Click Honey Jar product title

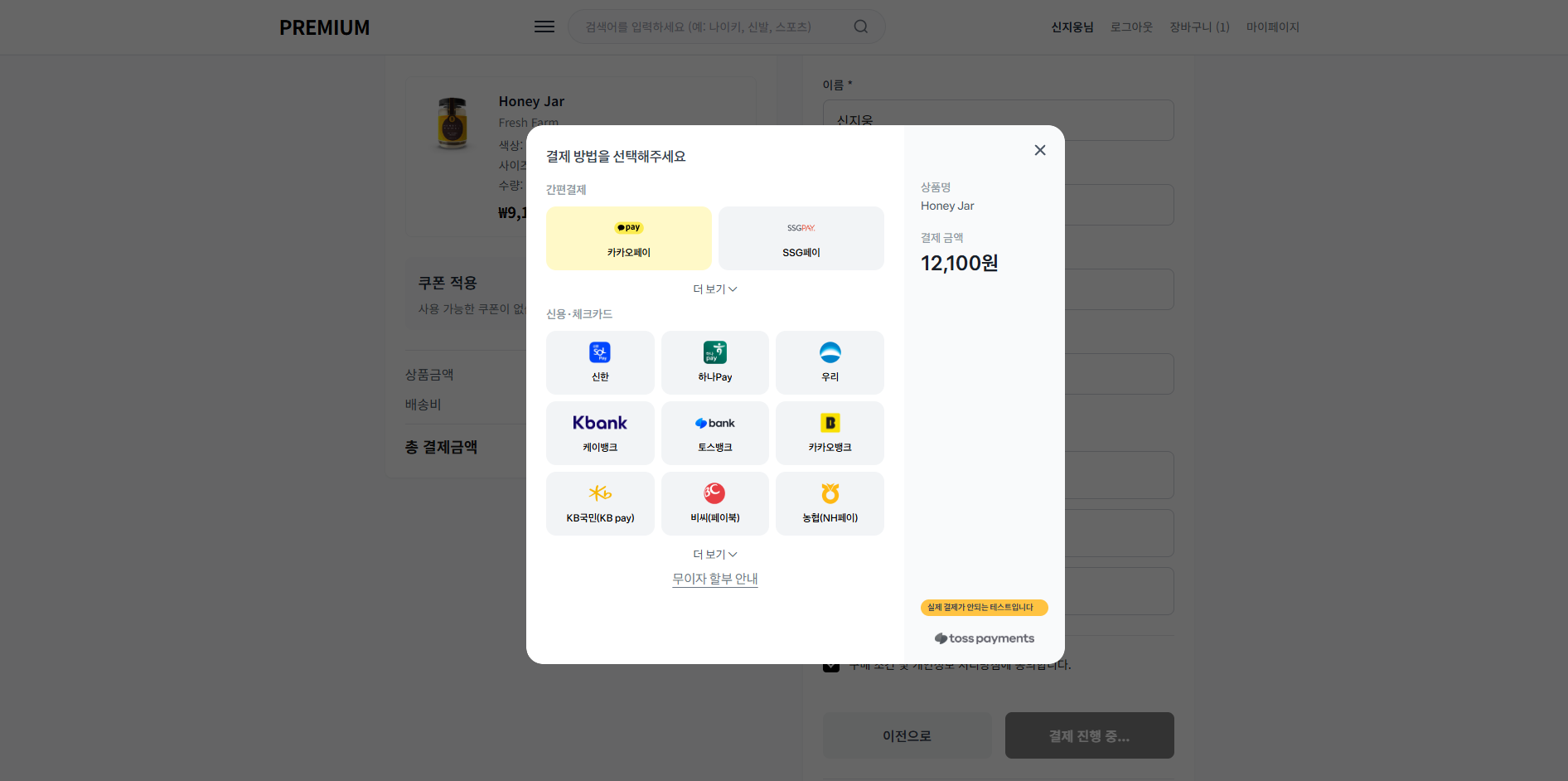[x=531, y=101]
